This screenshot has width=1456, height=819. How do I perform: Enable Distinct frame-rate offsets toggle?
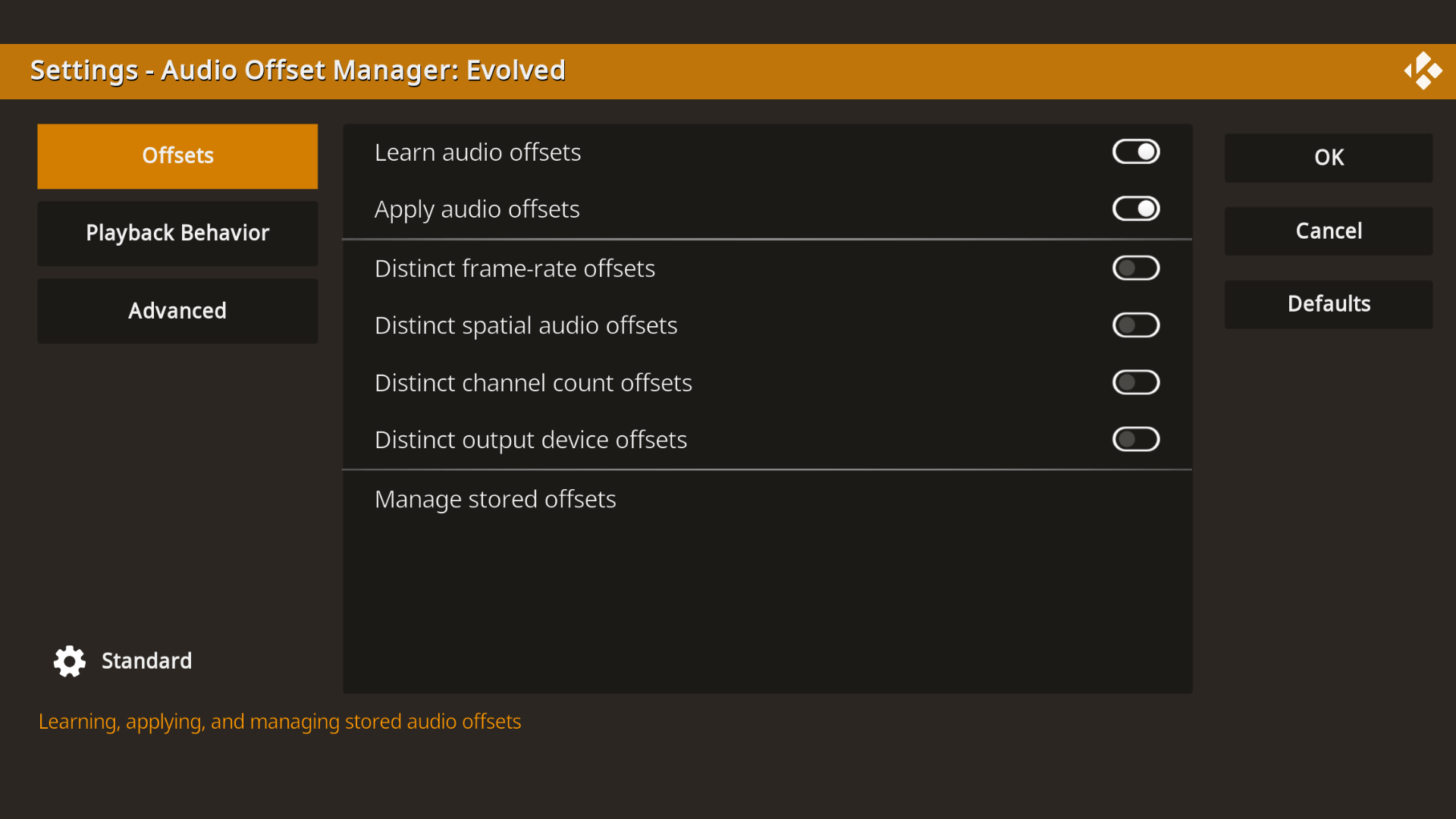pyautogui.click(x=1136, y=268)
